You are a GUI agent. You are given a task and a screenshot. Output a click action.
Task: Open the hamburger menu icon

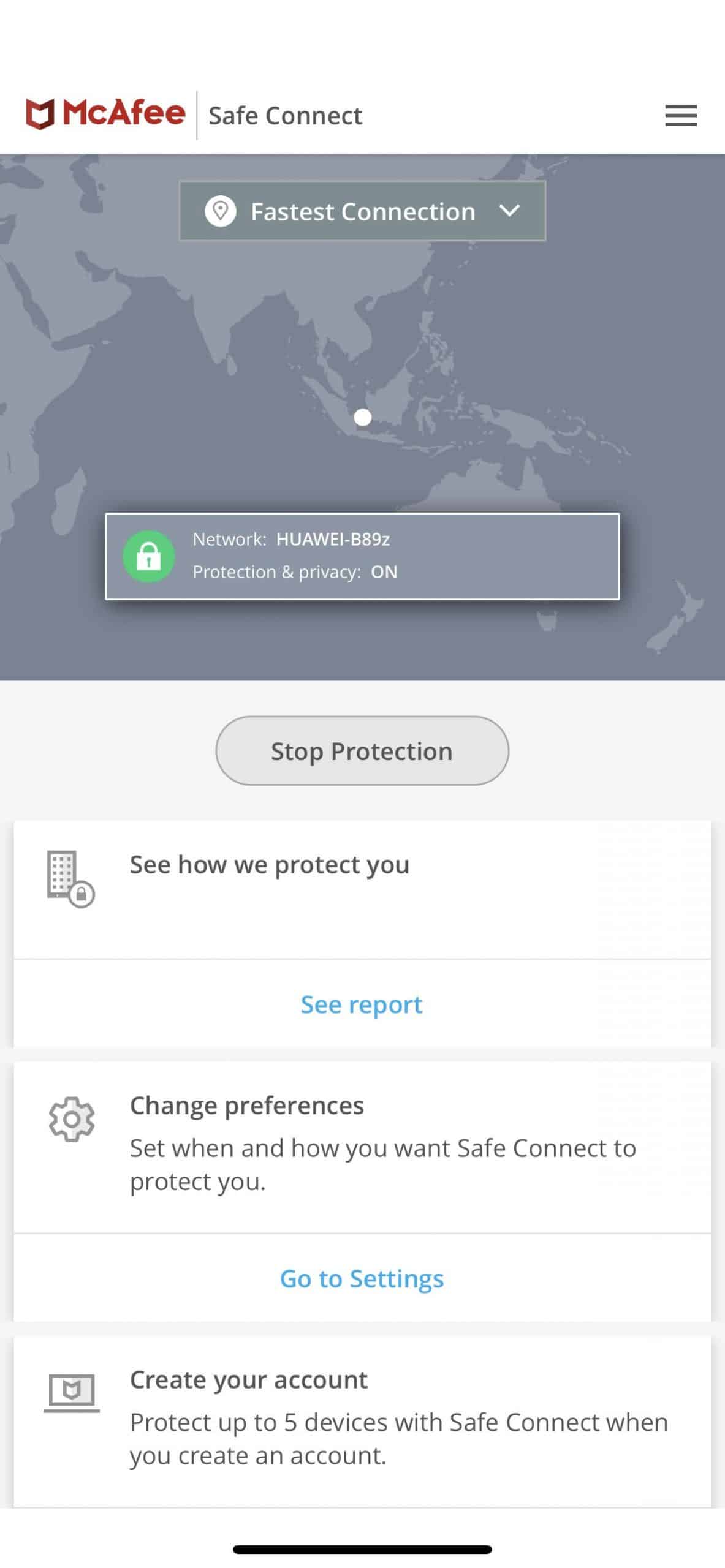[680, 115]
